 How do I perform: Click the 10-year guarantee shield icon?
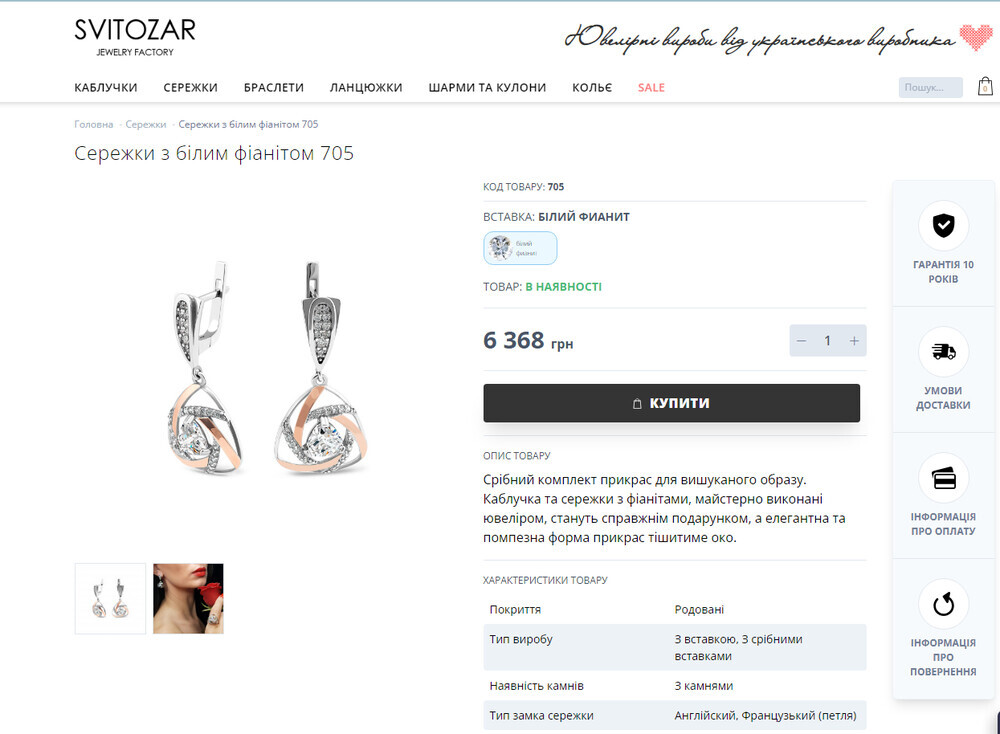(943, 225)
